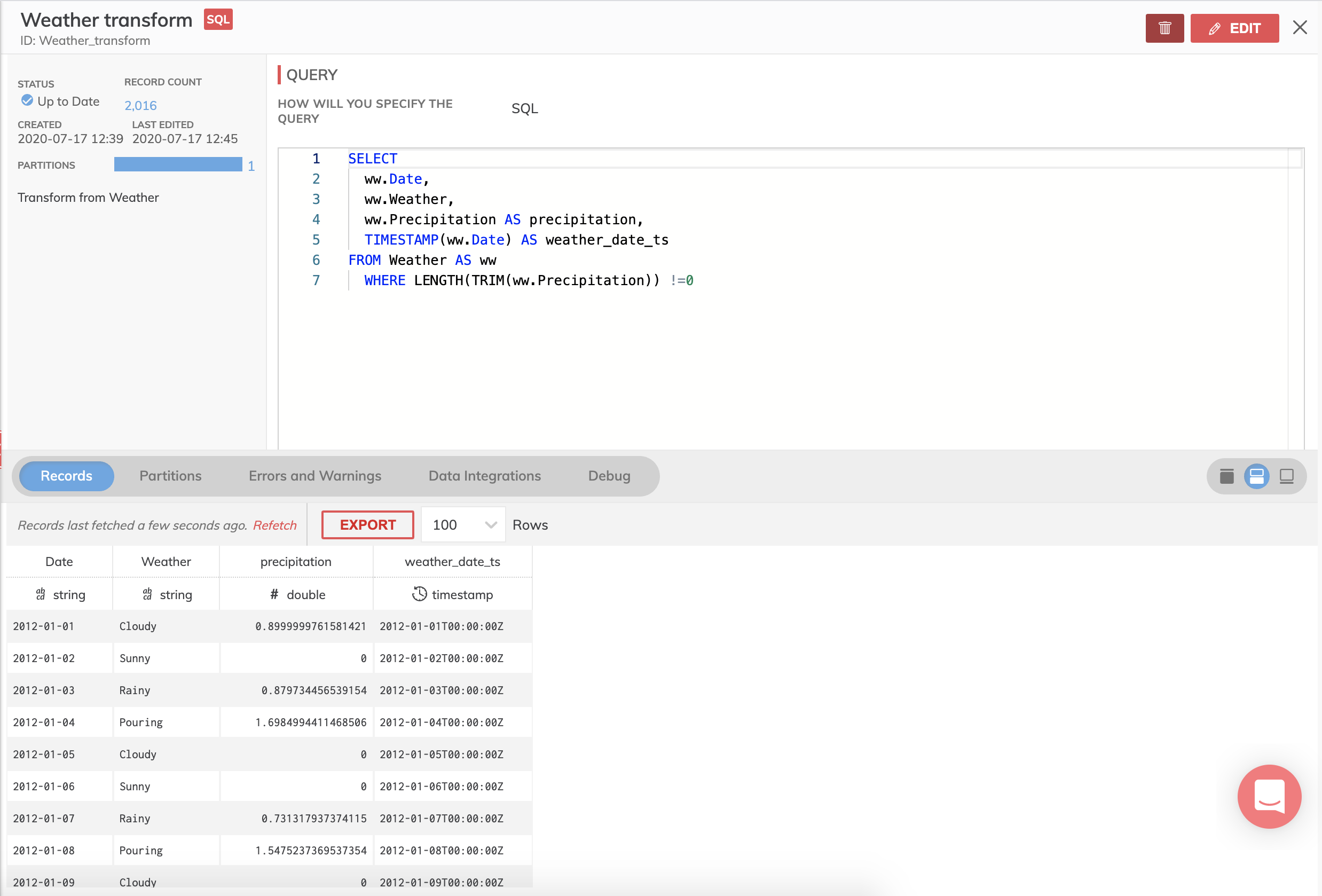Switch to the Partitions tab
Image resolution: width=1322 pixels, height=896 pixels.
tap(171, 476)
